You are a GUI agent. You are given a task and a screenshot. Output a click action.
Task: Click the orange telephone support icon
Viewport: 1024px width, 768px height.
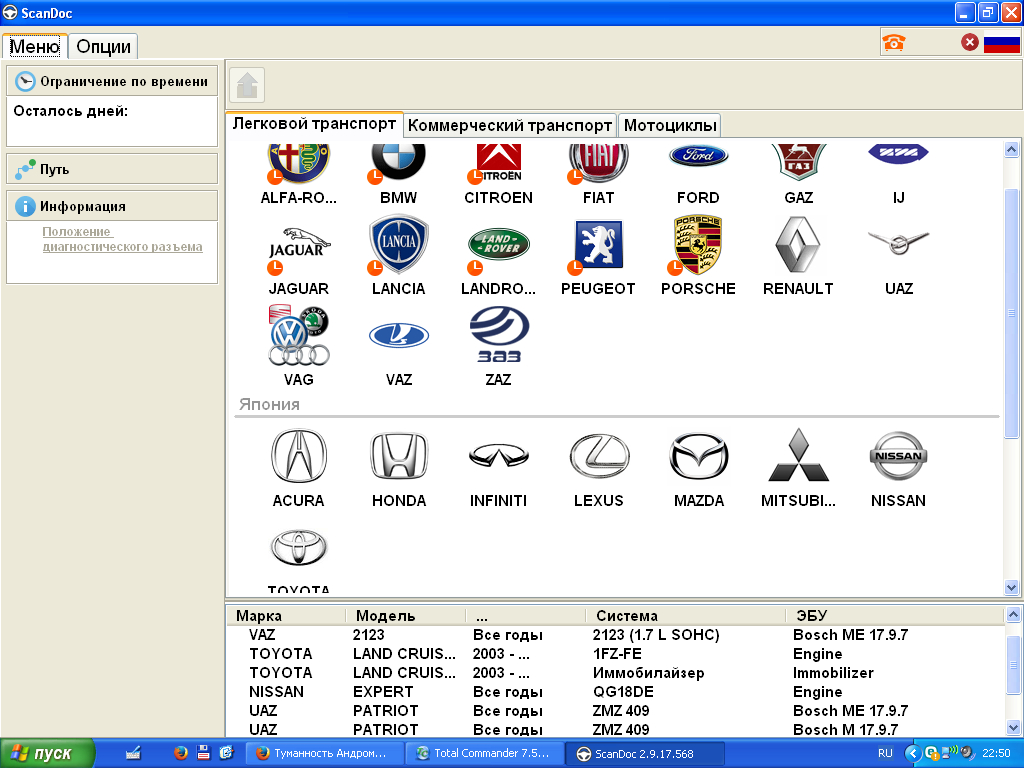(x=893, y=42)
